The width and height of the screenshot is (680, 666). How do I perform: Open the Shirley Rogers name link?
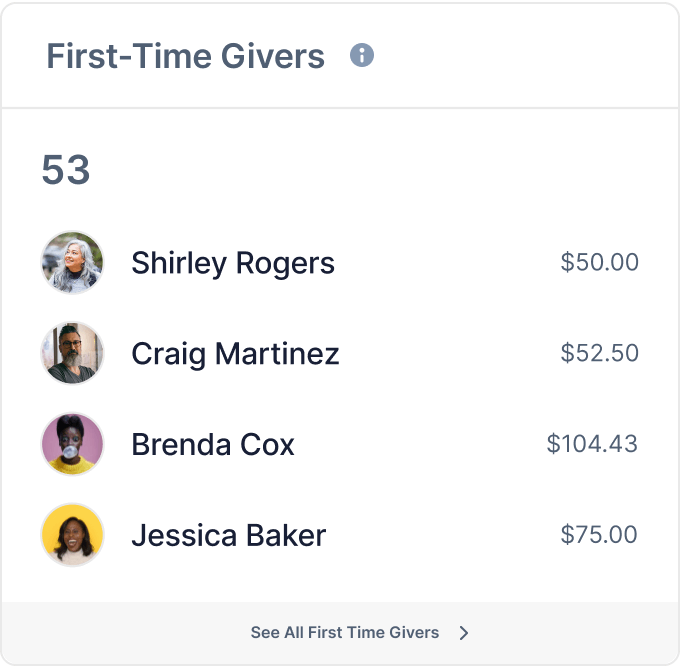(x=233, y=263)
